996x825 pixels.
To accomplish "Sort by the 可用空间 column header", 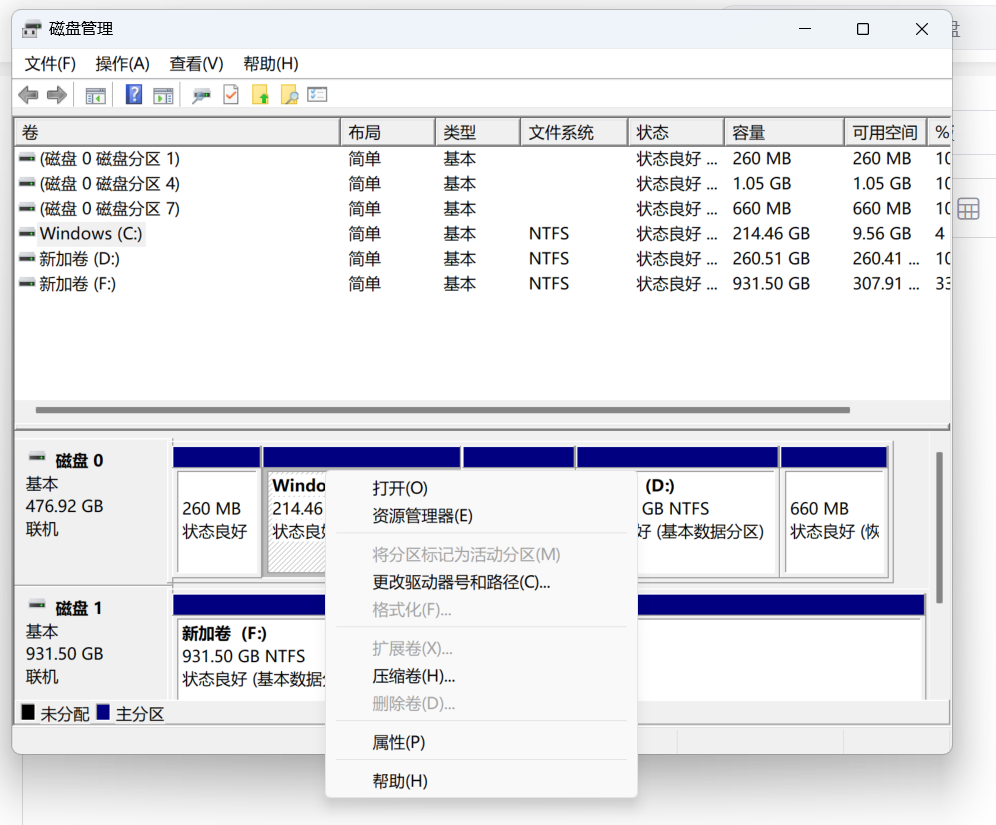I will click(885, 133).
